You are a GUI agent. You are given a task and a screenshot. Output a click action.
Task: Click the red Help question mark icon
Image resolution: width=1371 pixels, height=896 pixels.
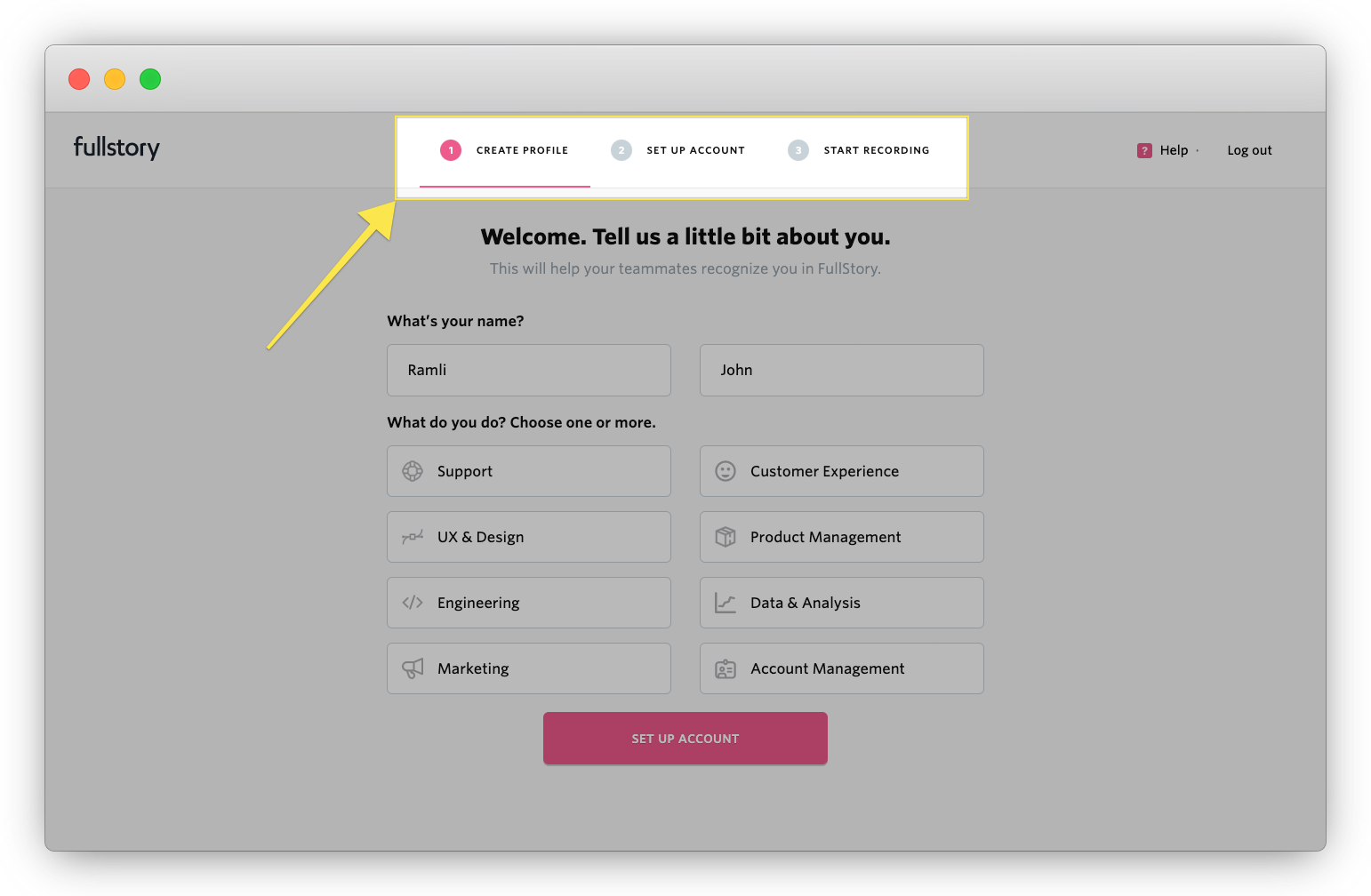[x=1144, y=150]
